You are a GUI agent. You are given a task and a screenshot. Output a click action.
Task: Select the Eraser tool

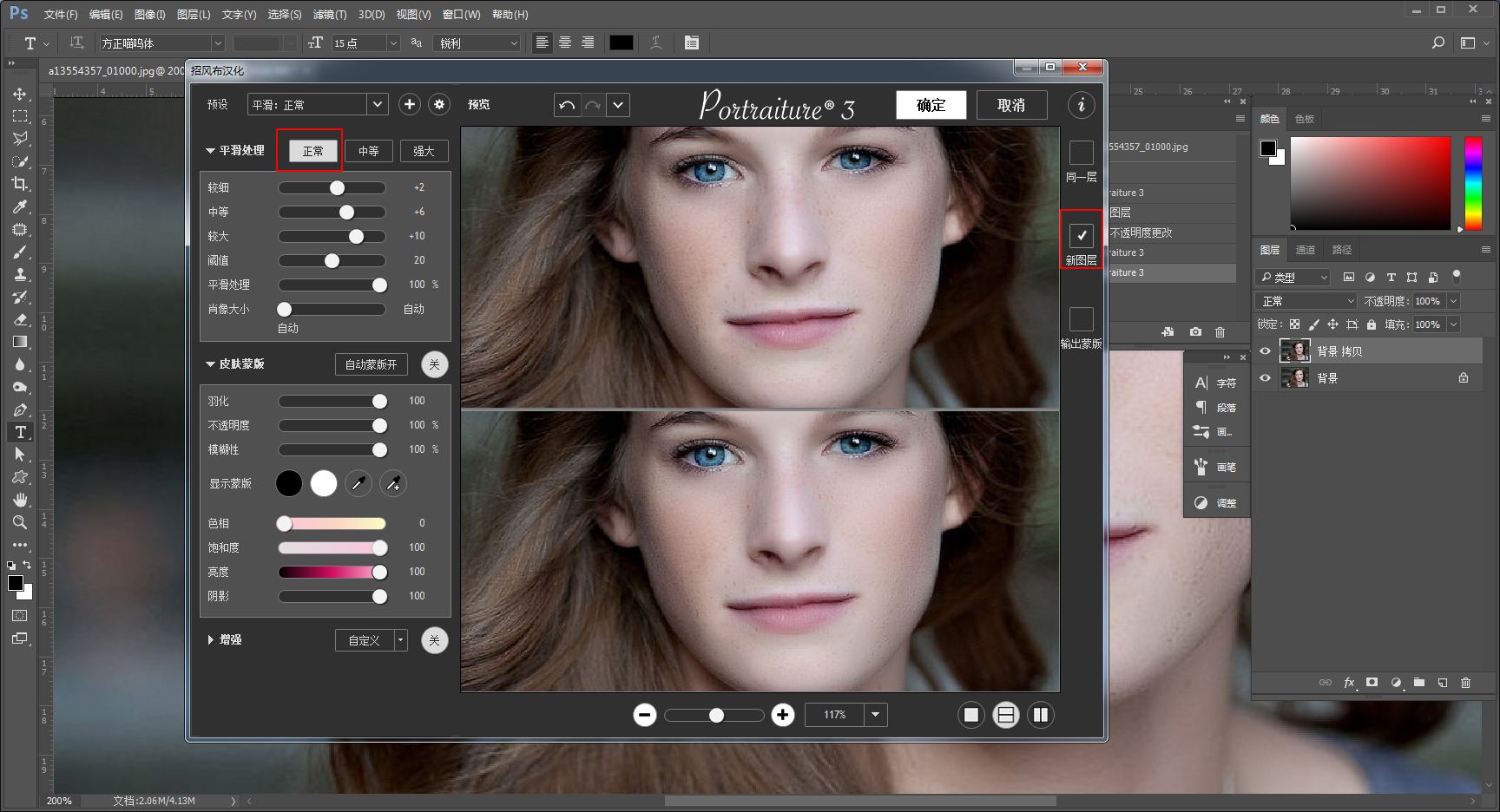(x=20, y=319)
